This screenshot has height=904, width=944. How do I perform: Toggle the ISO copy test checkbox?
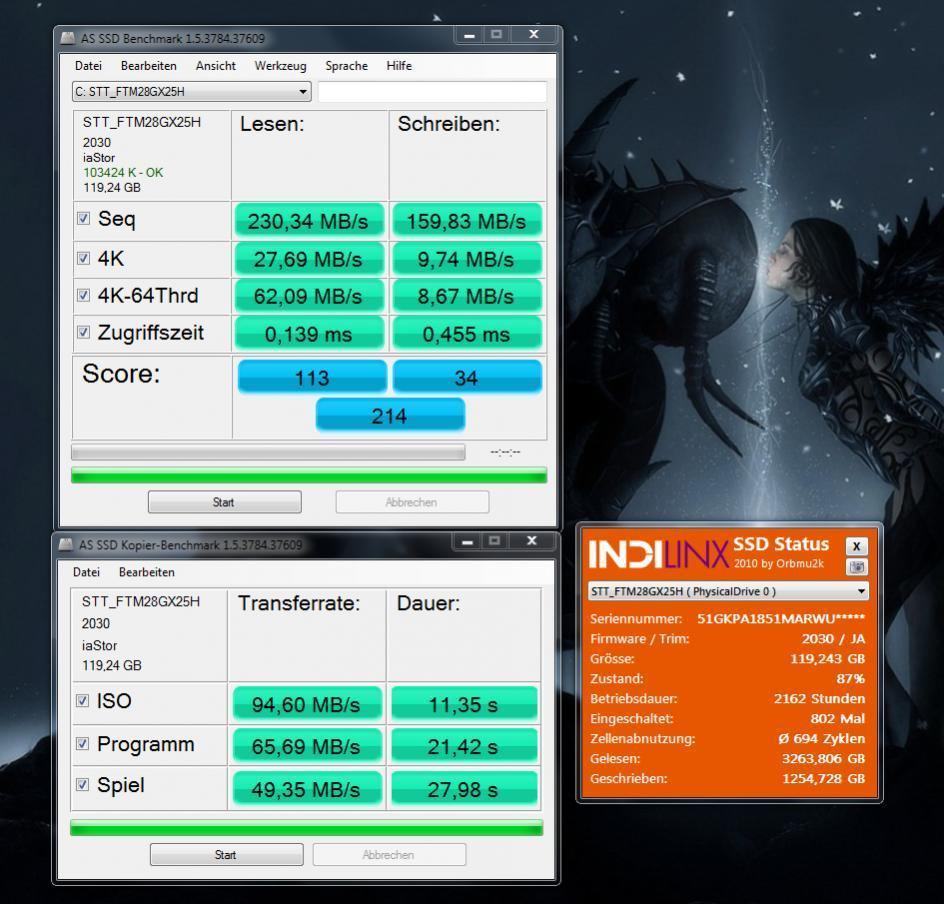[x=82, y=701]
